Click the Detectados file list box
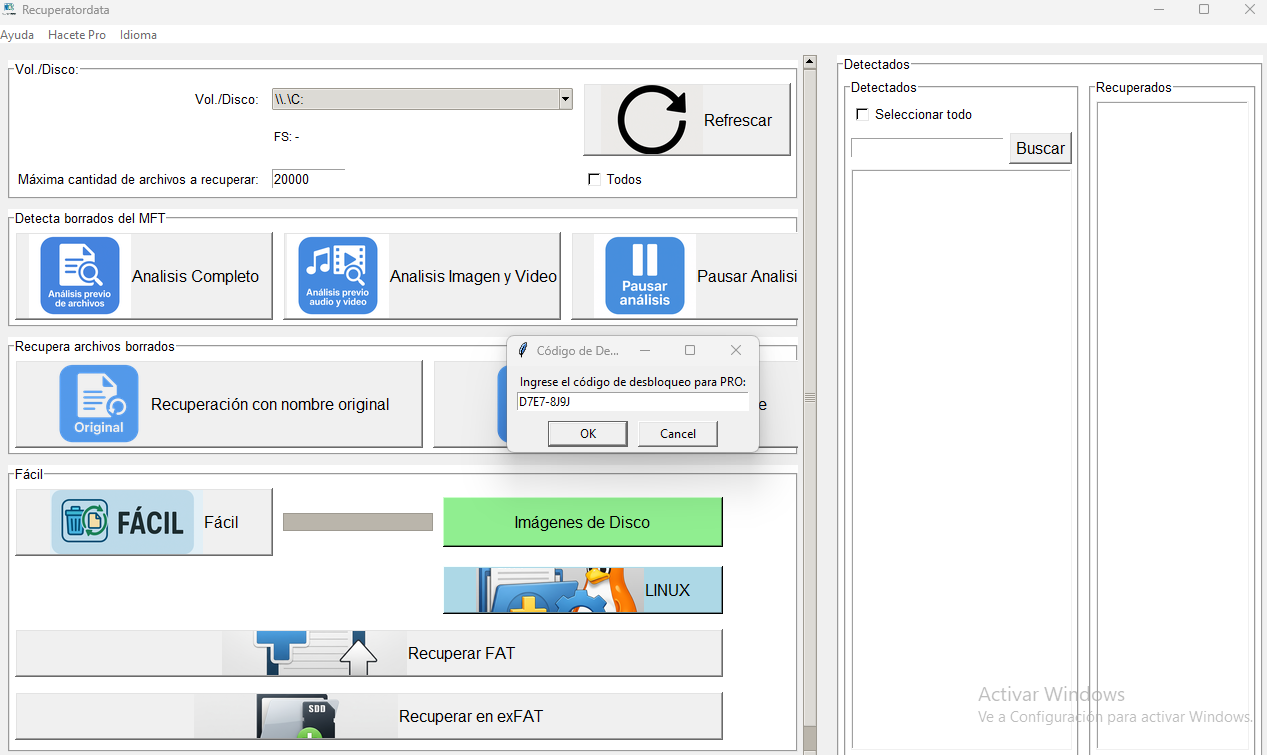 (961, 460)
